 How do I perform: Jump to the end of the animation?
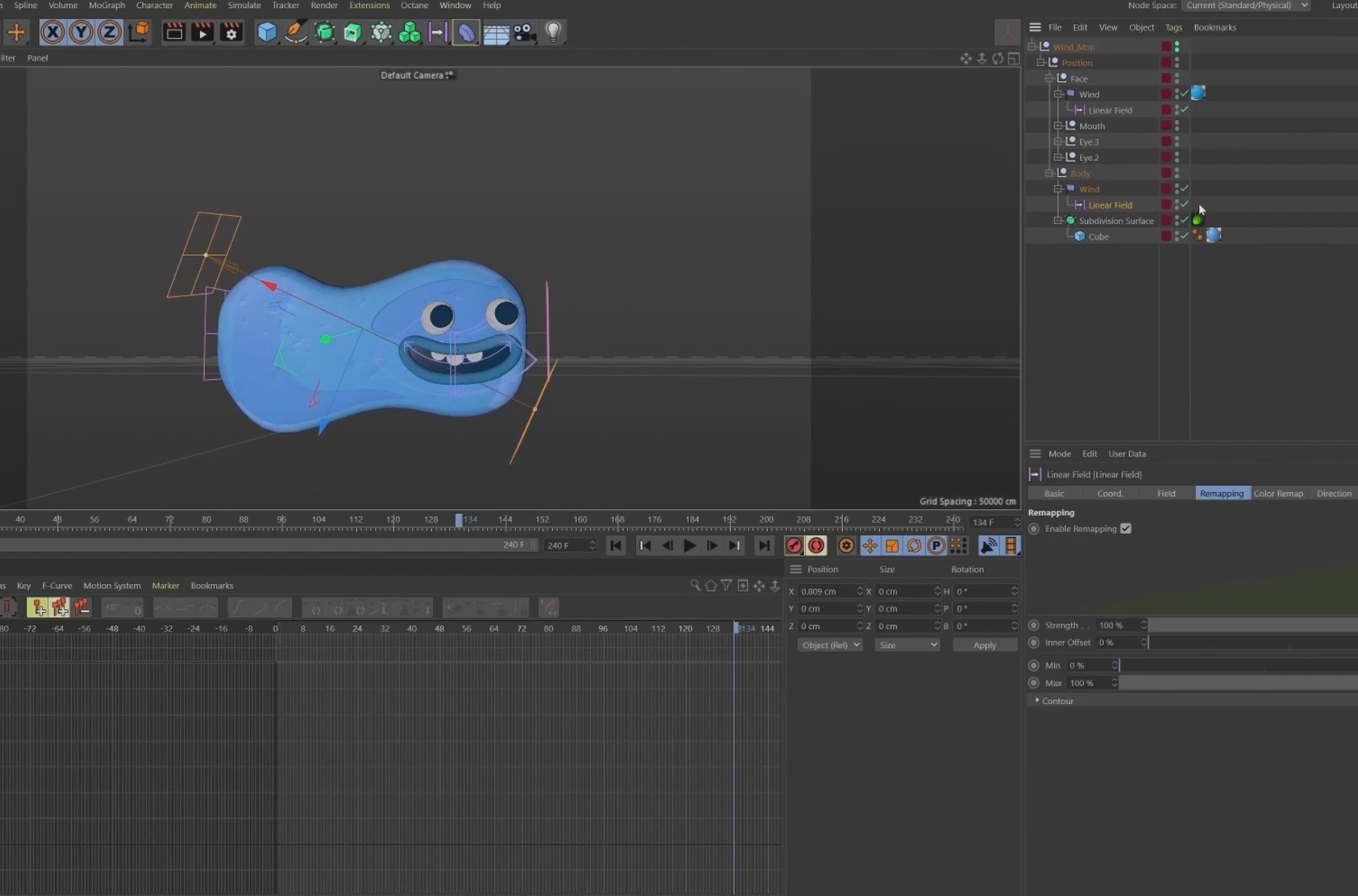pos(764,545)
